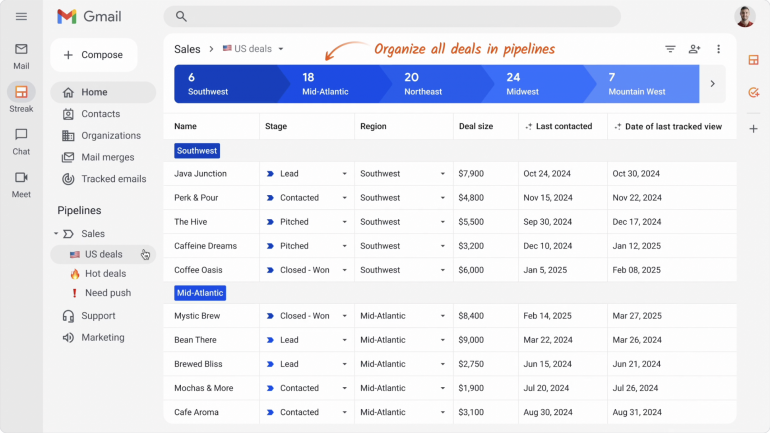Image resolution: width=770 pixels, height=433 pixels.
Task: Click the Gmail logo
Action: tap(89, 17)
